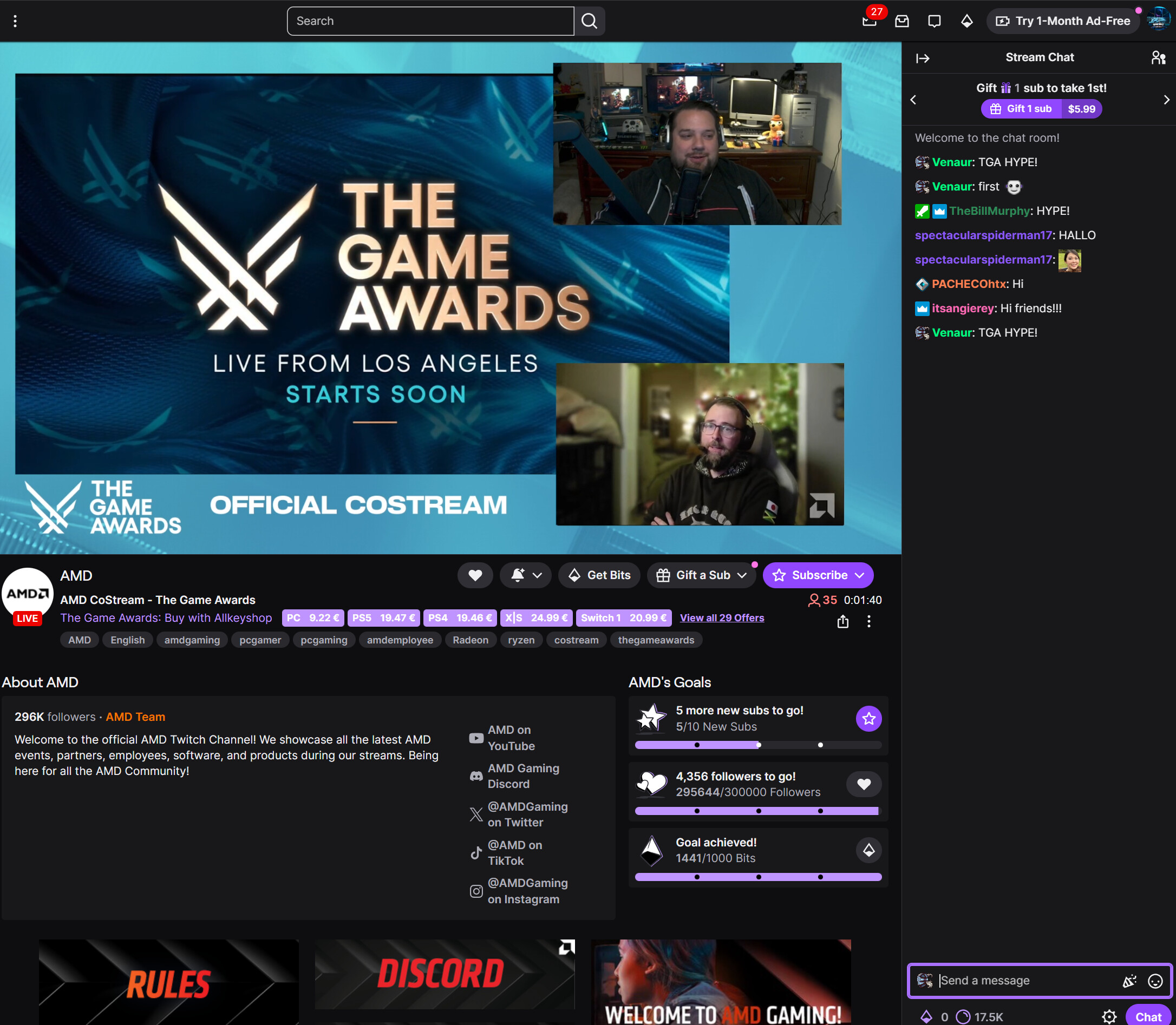Open the chat community users list
The width and height of the screenshot is (1176, 1025).
(x=1158, y=58)
